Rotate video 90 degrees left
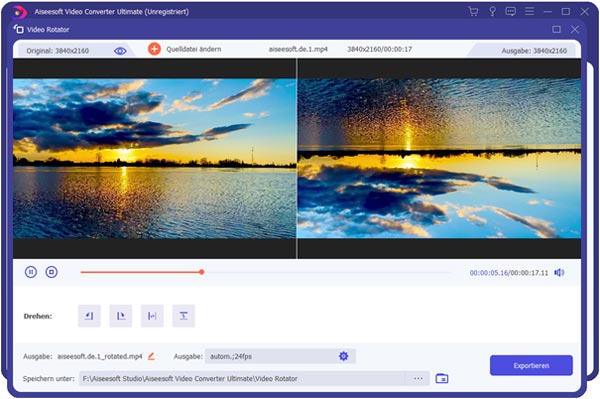 (89, 316)
